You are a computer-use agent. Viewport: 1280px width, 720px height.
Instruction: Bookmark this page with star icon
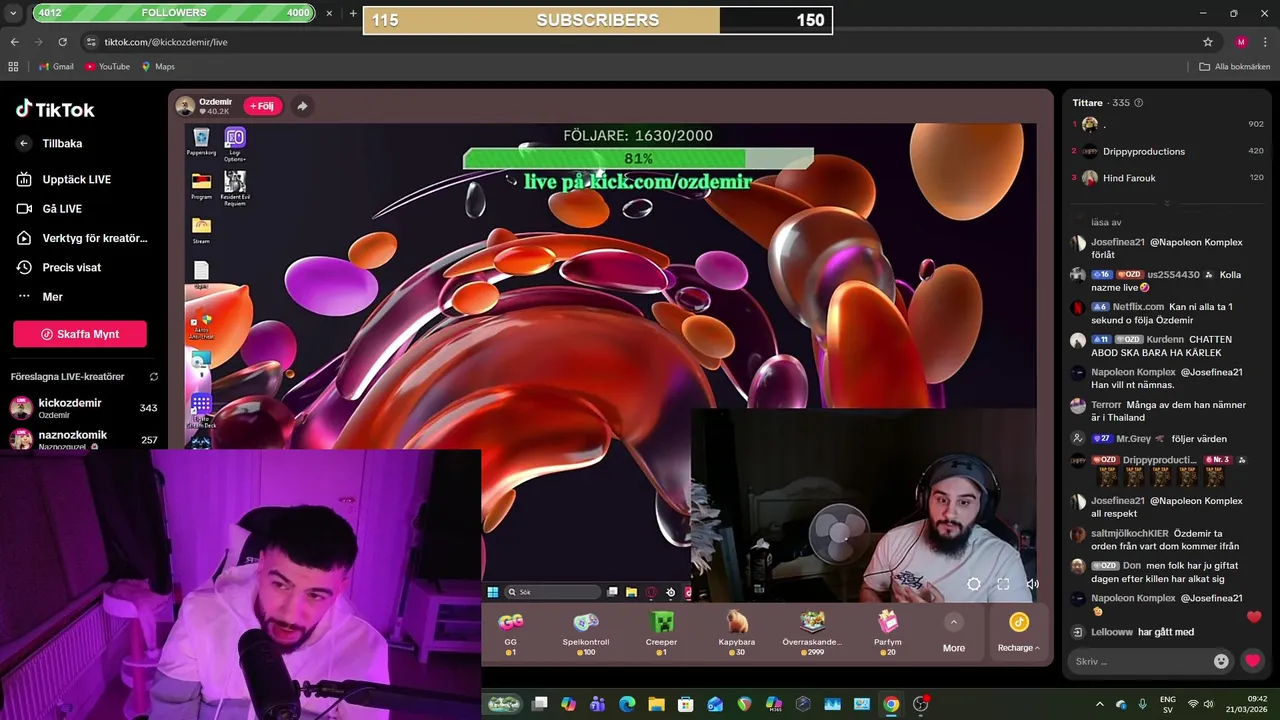pos(1207,42)
